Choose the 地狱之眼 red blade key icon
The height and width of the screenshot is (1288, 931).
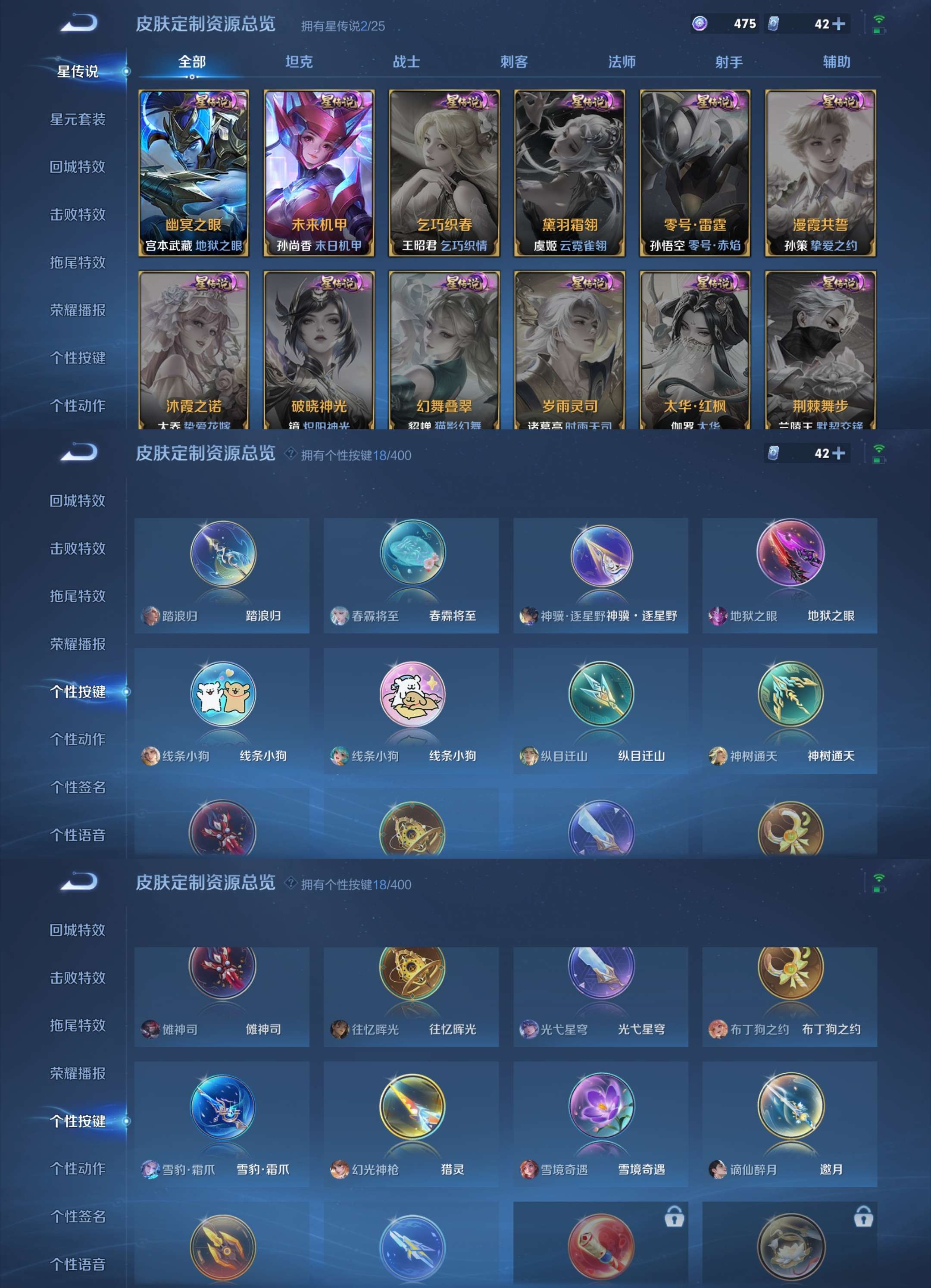790,553
